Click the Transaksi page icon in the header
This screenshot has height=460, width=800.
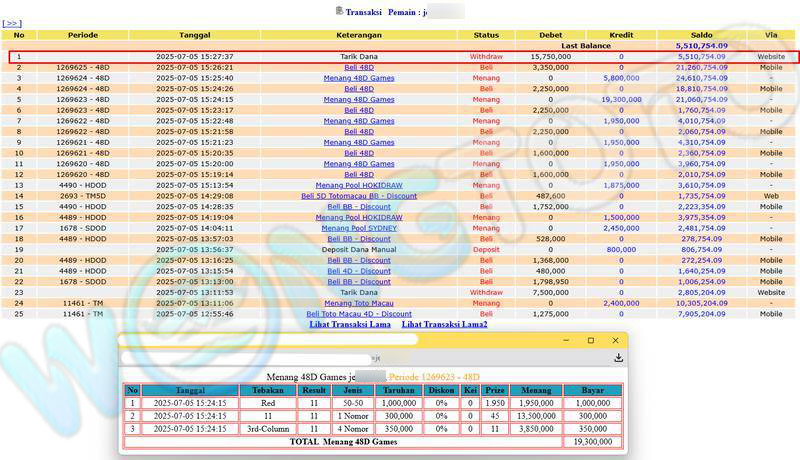pyautogui.click(x=338, y=10)
